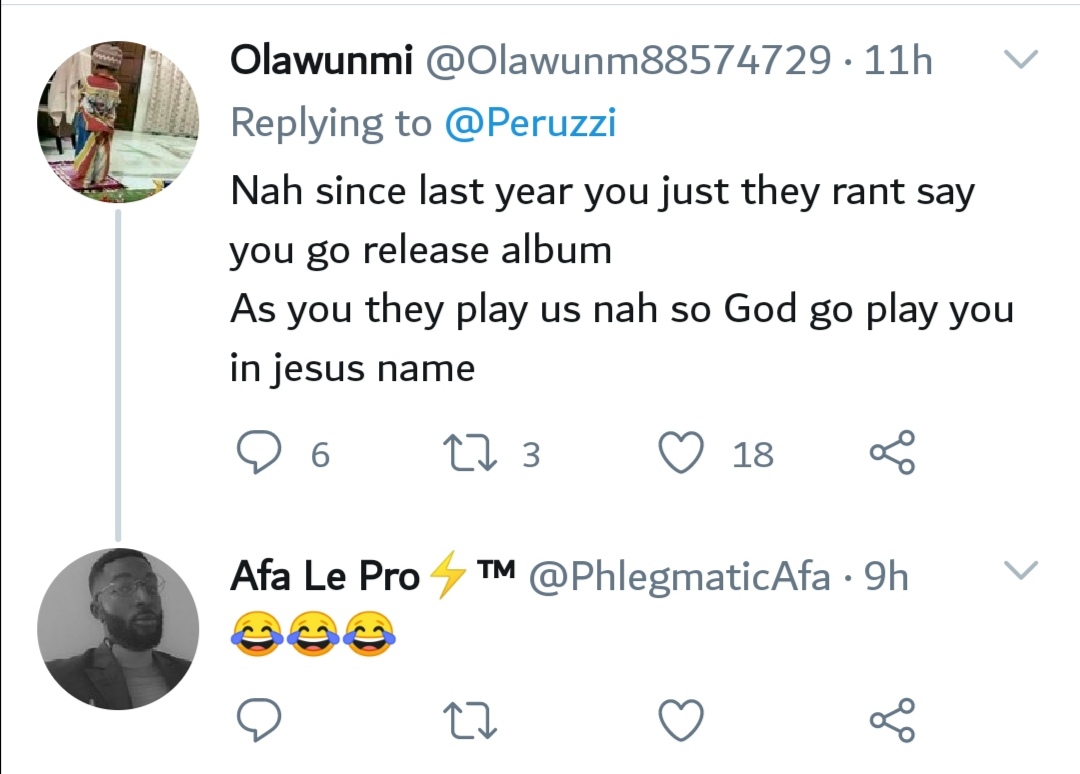Open Olawunmi's profile name
Screen dimensions: 1080x774
click(x=321, y=62)
